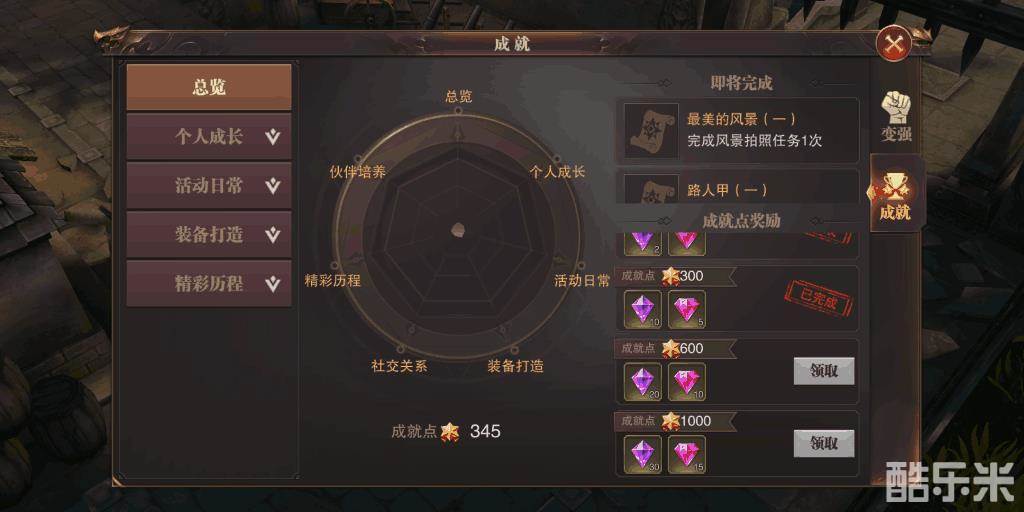The width and height of the screenshot is (1024, 512).
Task: Click the scroll icon for 路人甲
Action: click(x=651, y=189)
